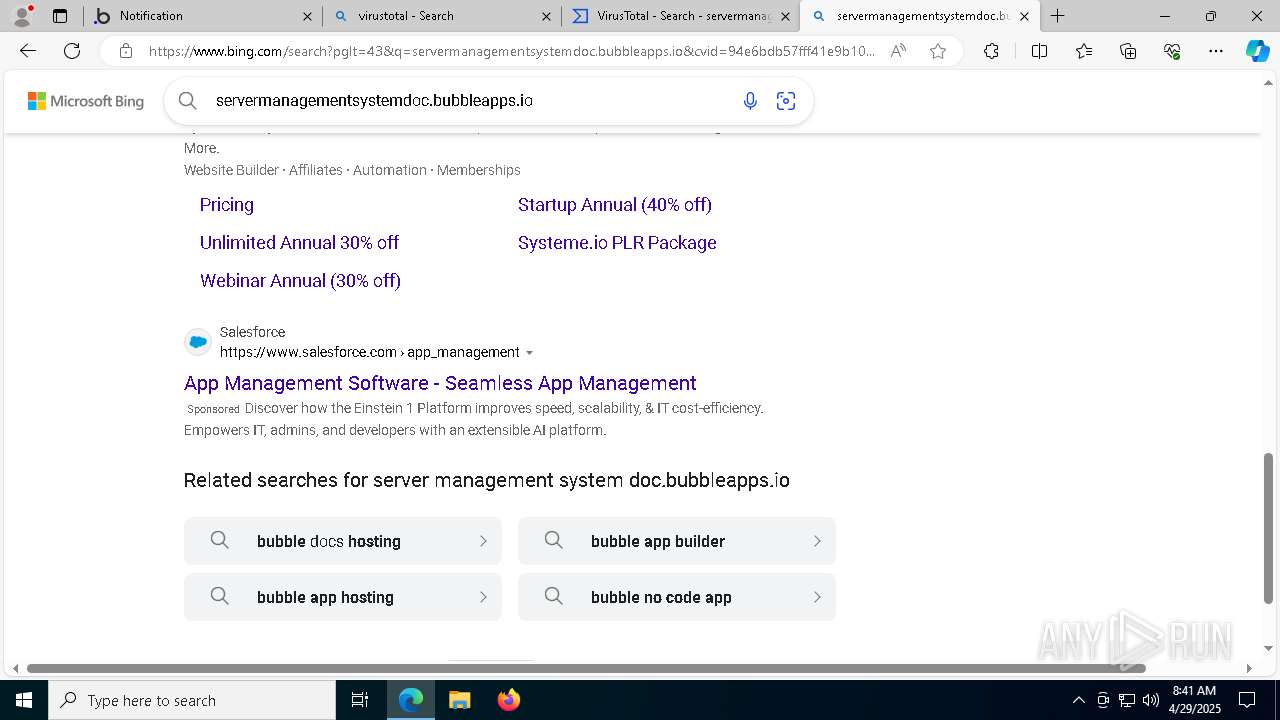The image size is (1280, 720).
Task: Open the 'bubble app hosting' related search
Action: point(343,597)
